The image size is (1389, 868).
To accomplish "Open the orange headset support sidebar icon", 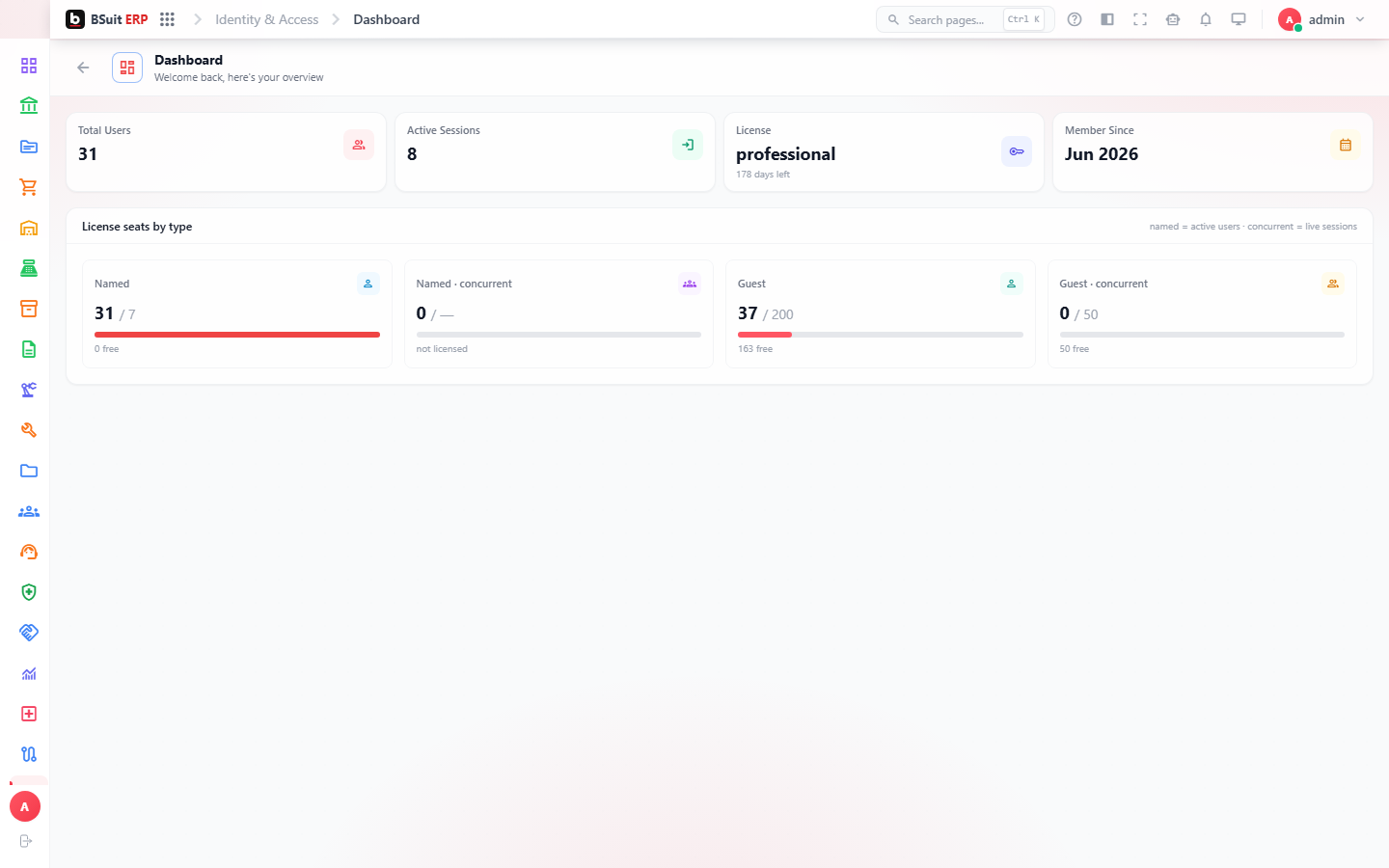I will [x=29, y=552].
